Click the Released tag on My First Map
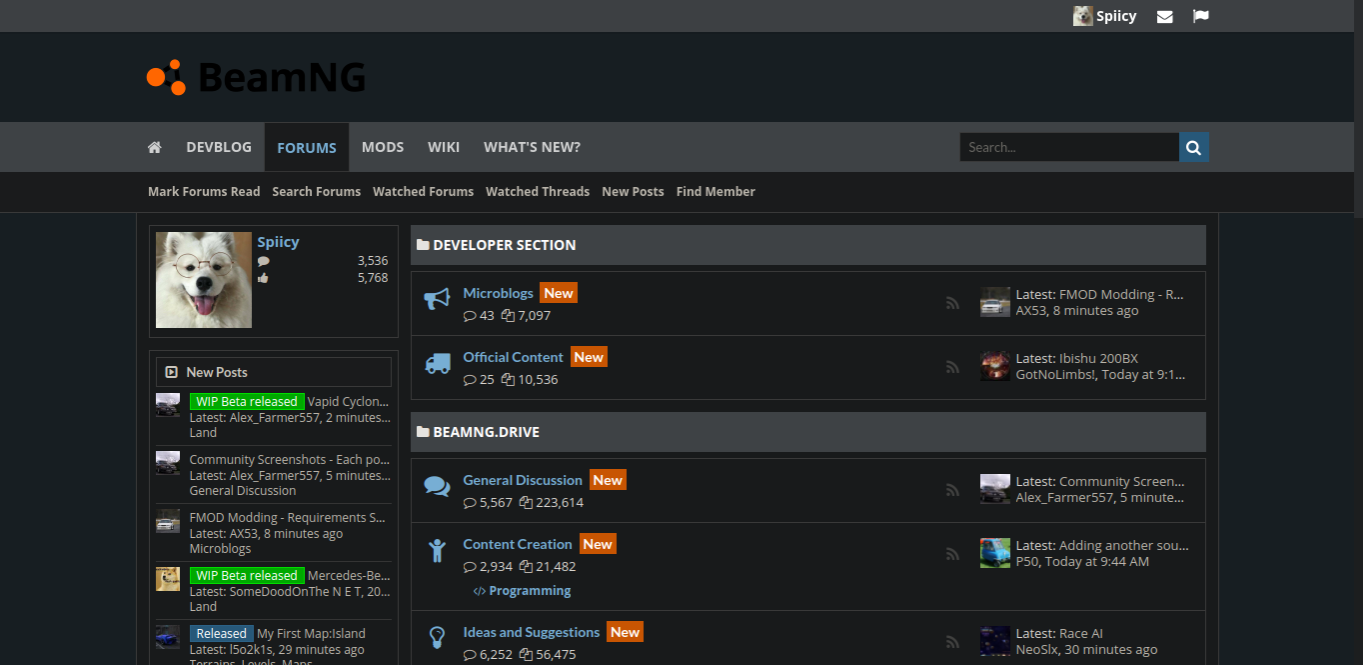This screenshot has height=665, width=1363. click(221, 634)
